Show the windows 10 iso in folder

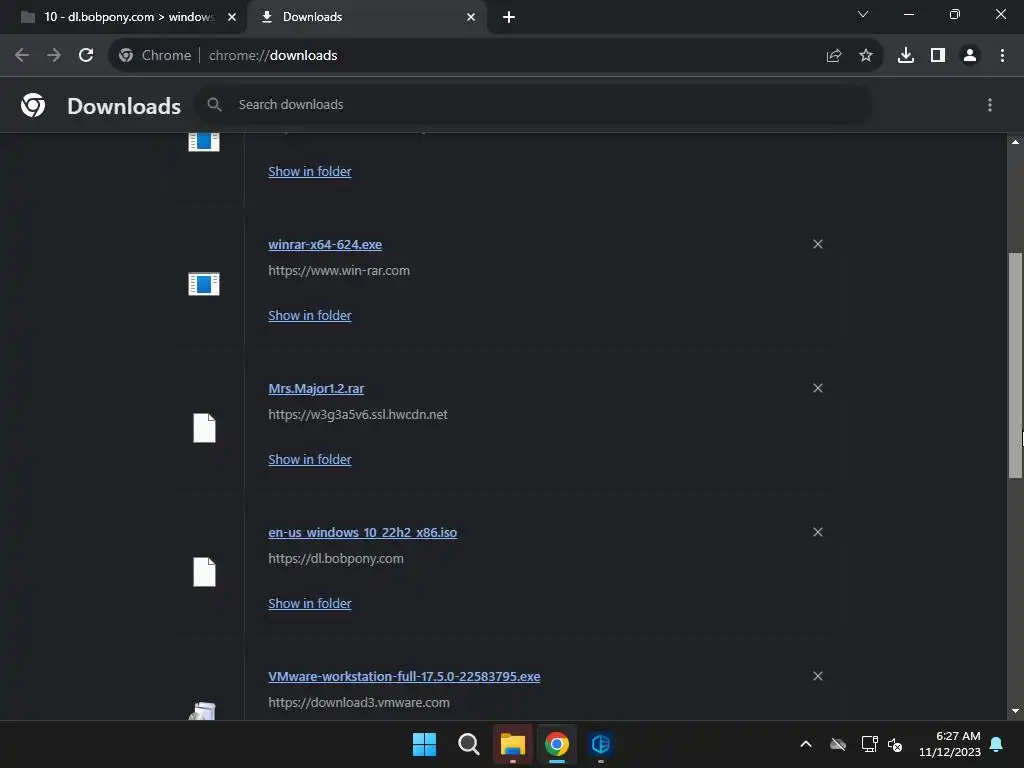(x=310, y=603)
